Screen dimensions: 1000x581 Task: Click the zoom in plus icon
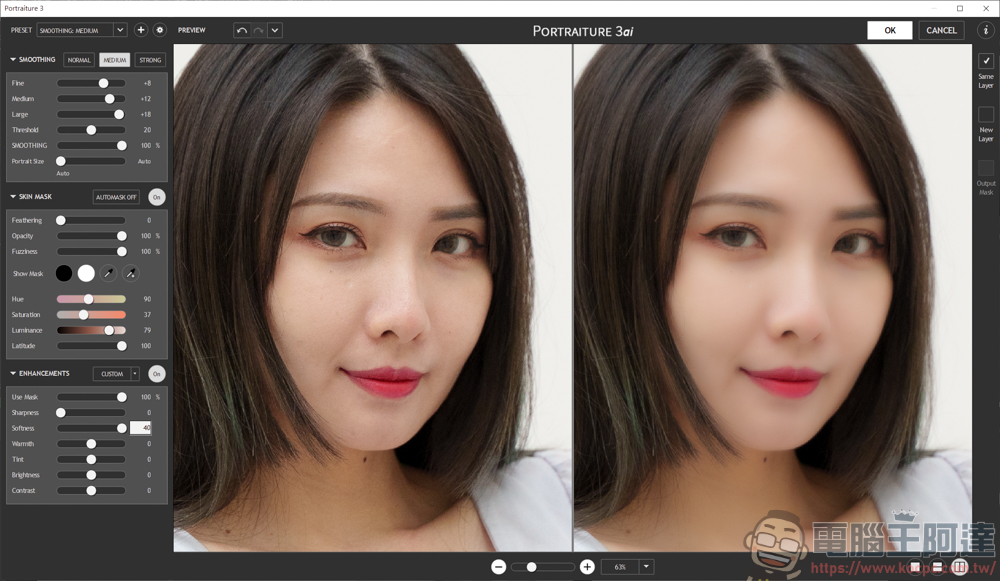[587, 567]
